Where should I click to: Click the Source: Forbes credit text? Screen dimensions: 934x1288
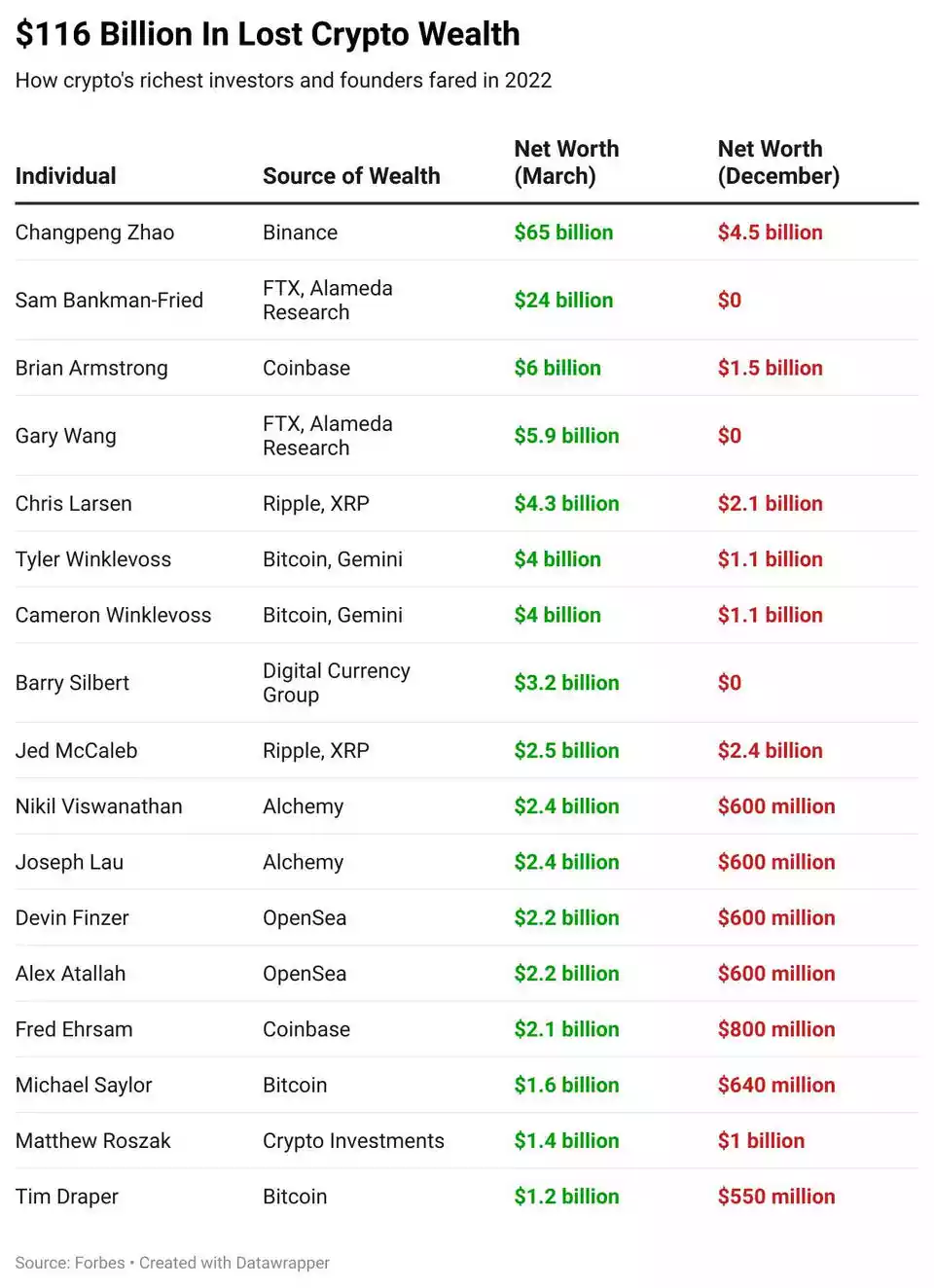tap(70, 1263)
